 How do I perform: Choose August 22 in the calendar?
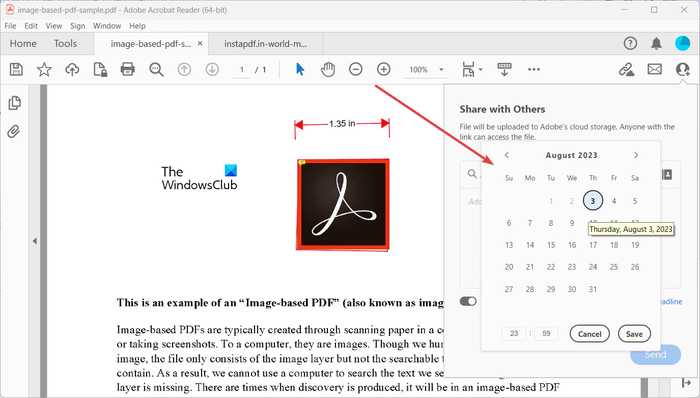pyautogui.click(x=551, y=267)
